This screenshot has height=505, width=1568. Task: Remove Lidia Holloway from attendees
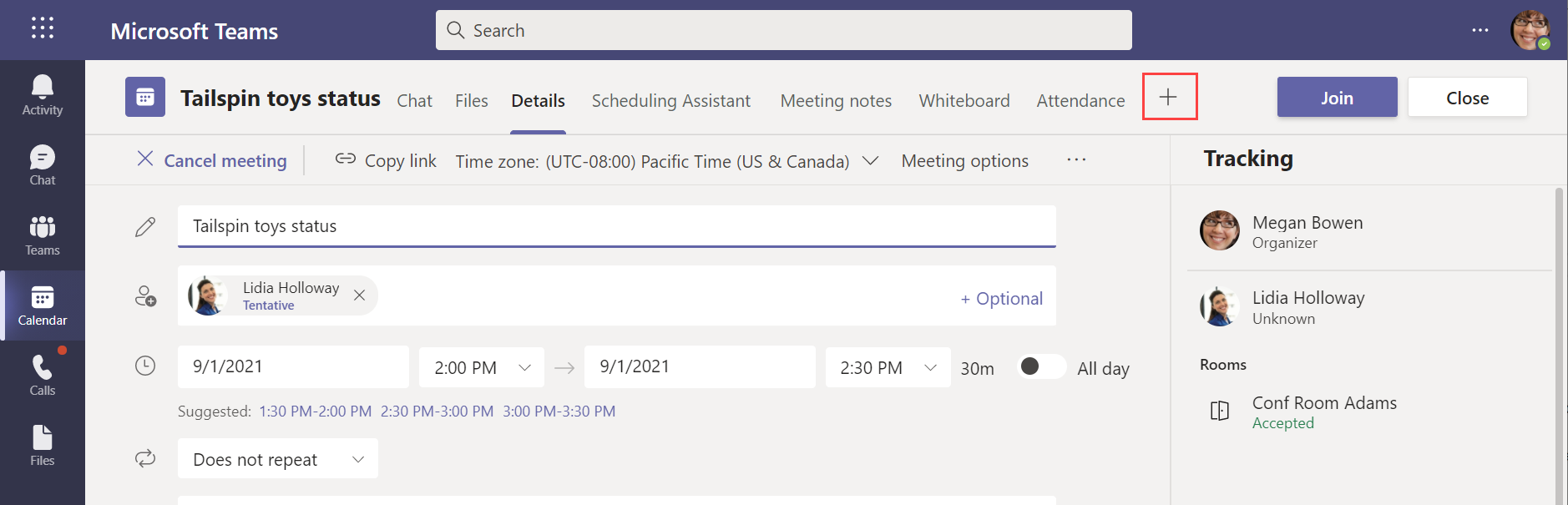(360, 295)
